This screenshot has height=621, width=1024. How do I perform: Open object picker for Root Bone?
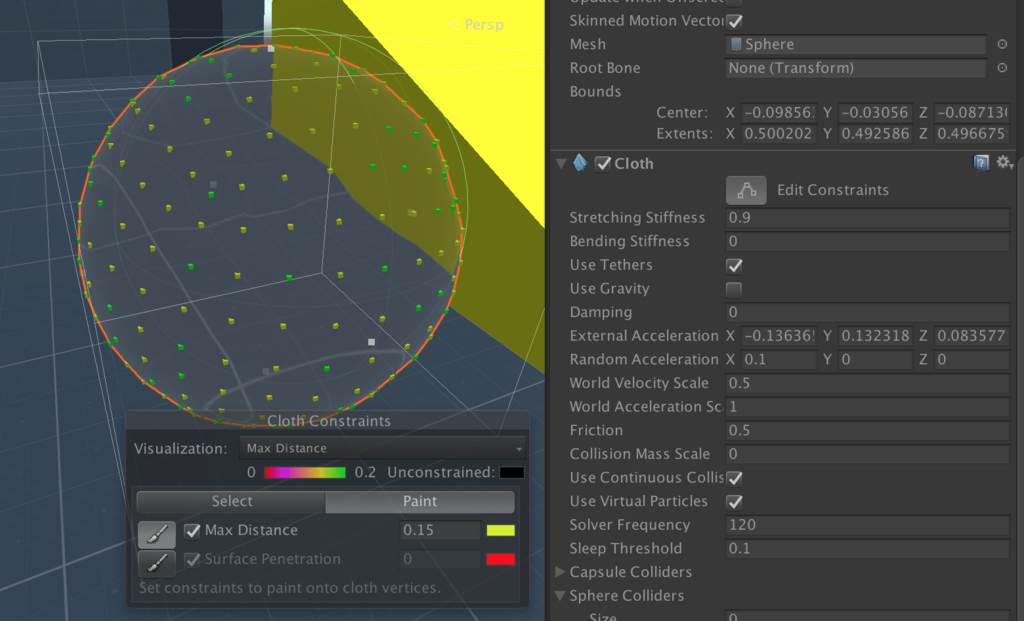[1002, 68]
